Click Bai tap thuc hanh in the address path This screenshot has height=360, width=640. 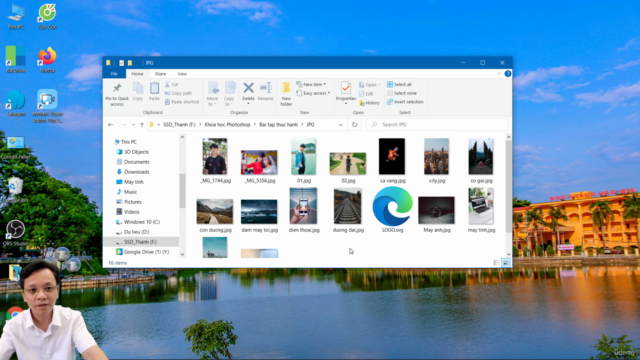(278, 124)
